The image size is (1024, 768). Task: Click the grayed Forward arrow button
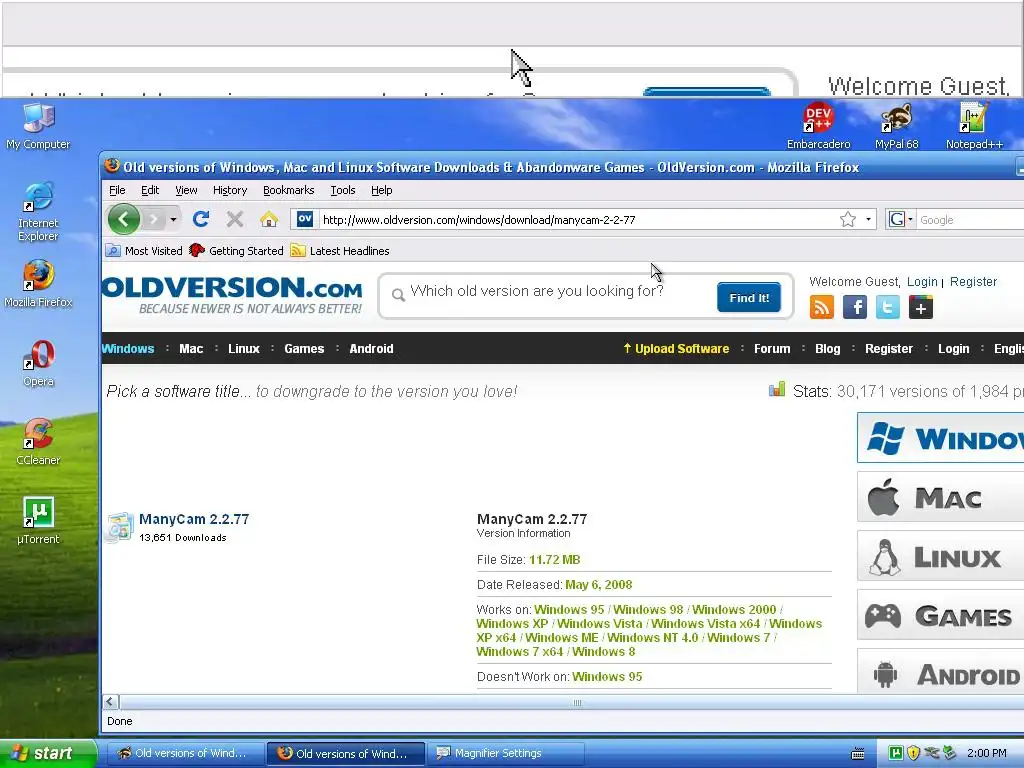(x=153, y=219)
